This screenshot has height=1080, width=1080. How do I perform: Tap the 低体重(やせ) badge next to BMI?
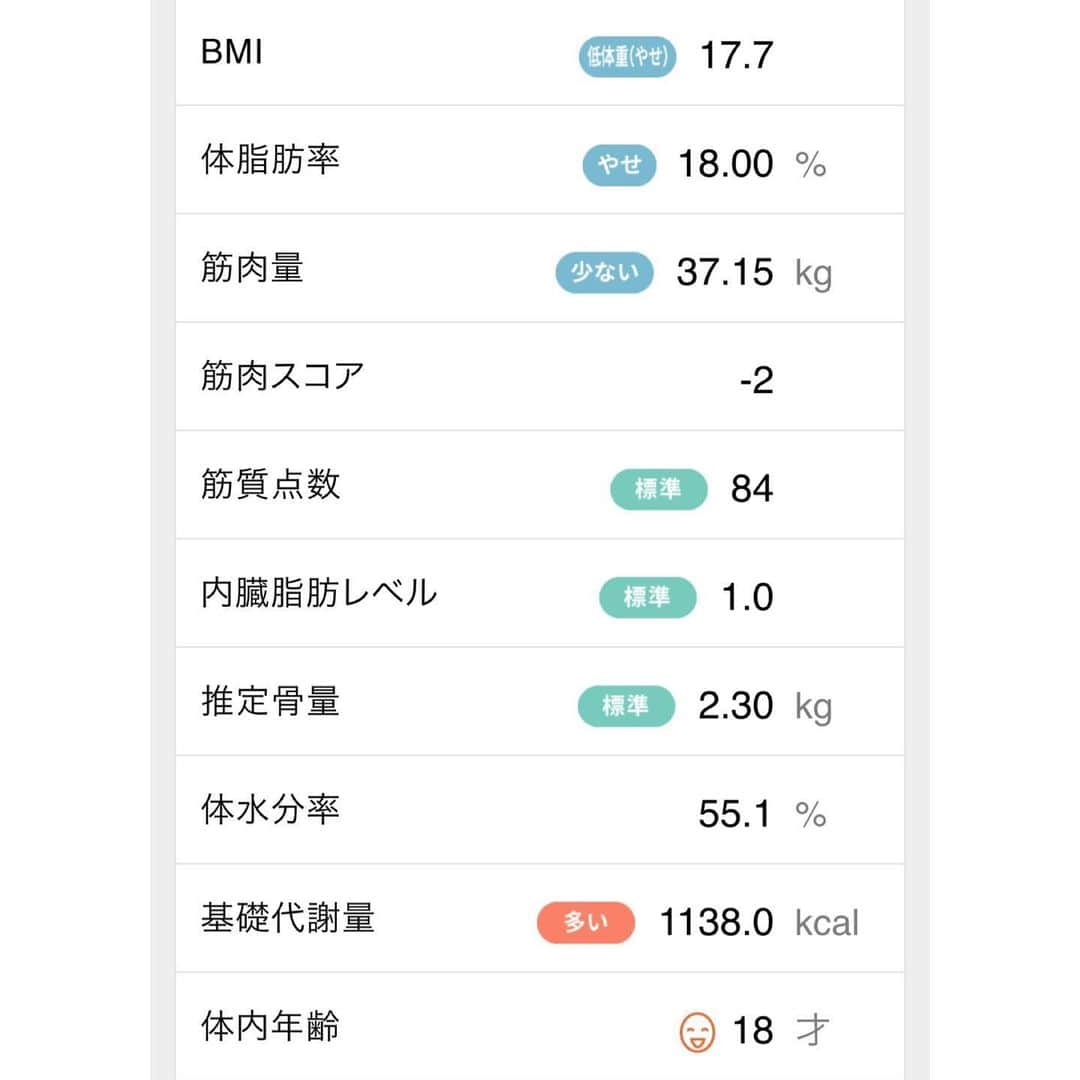click(627, 56)
